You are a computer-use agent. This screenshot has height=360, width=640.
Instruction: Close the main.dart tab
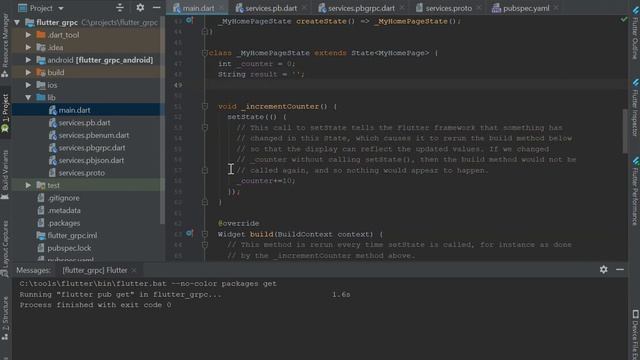click(x=221, y=8)
